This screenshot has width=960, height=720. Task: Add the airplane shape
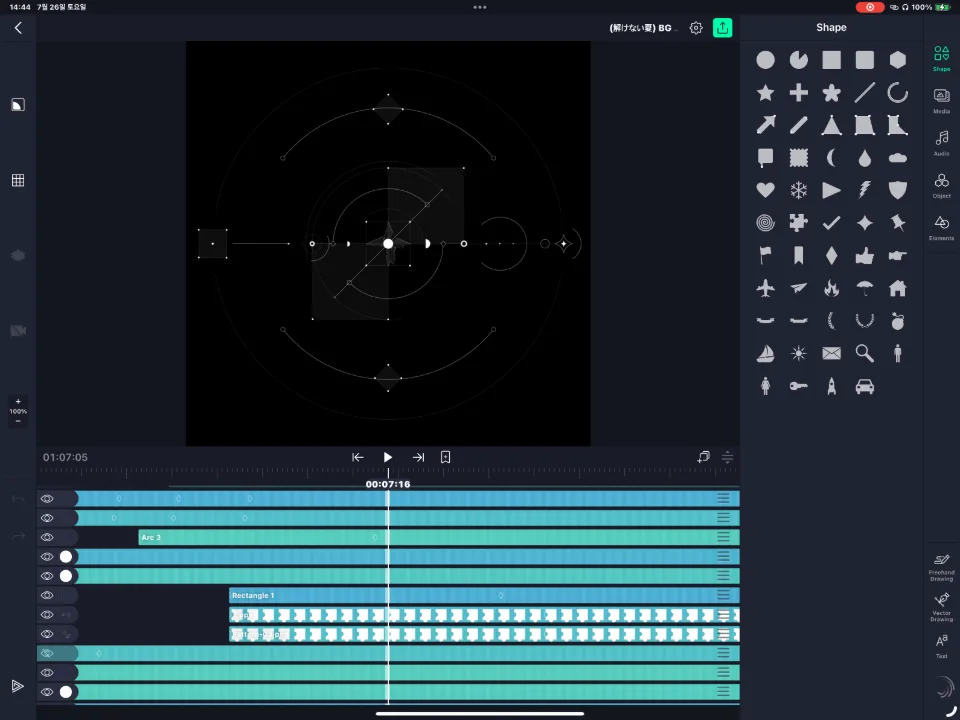pyautogui.click(x=765, y=288)
